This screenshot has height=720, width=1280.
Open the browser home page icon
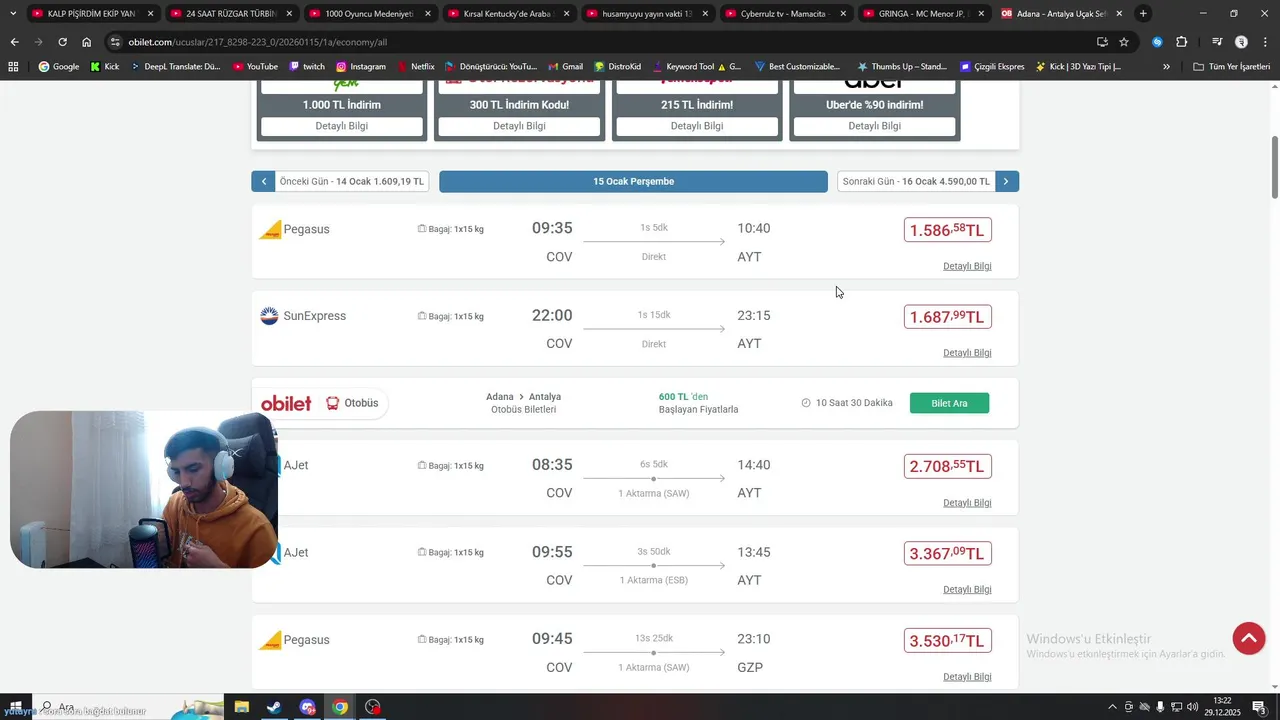87,42
